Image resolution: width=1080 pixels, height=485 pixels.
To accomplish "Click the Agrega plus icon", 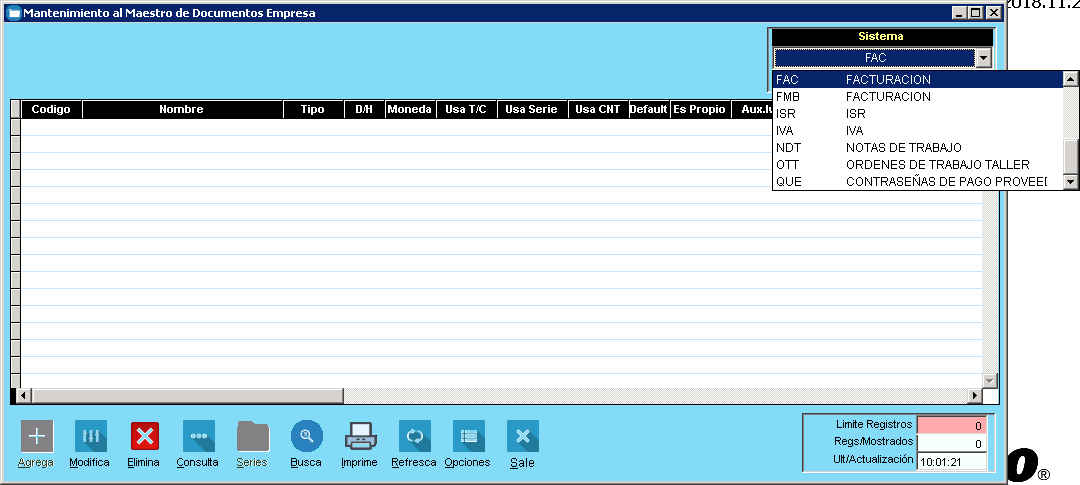I will coord(37,437).
